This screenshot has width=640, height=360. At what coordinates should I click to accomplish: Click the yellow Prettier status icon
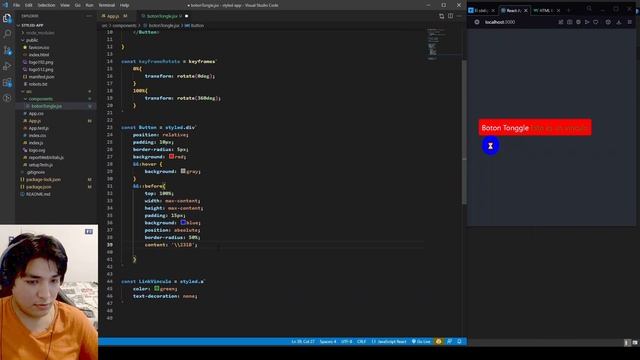(x=439, y=341)
